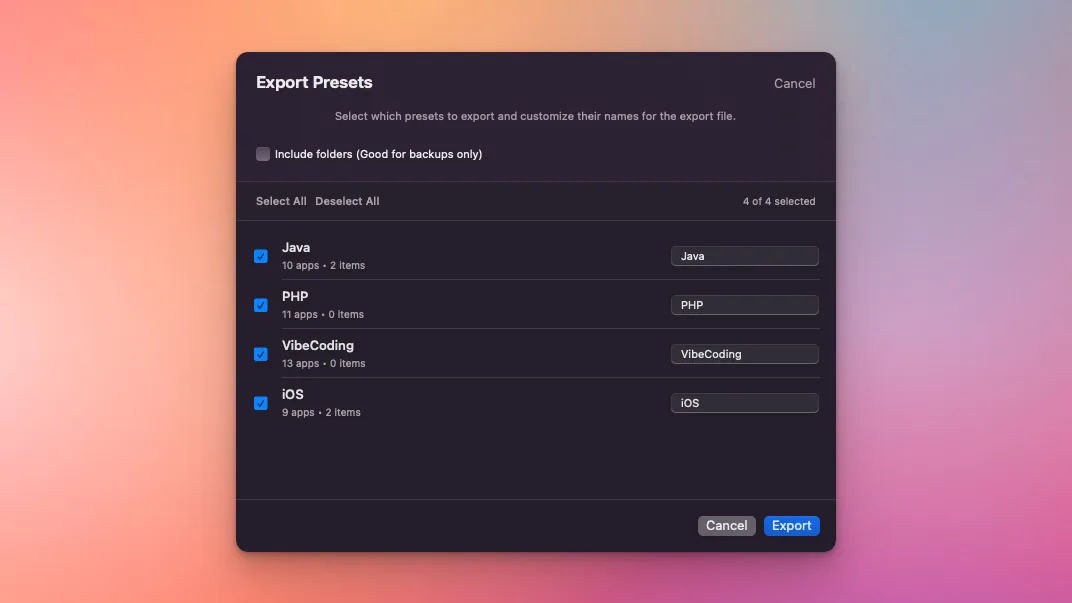Click the iOS preset name label
This screenshot has height=603, width=1072.
pos(293,394)
